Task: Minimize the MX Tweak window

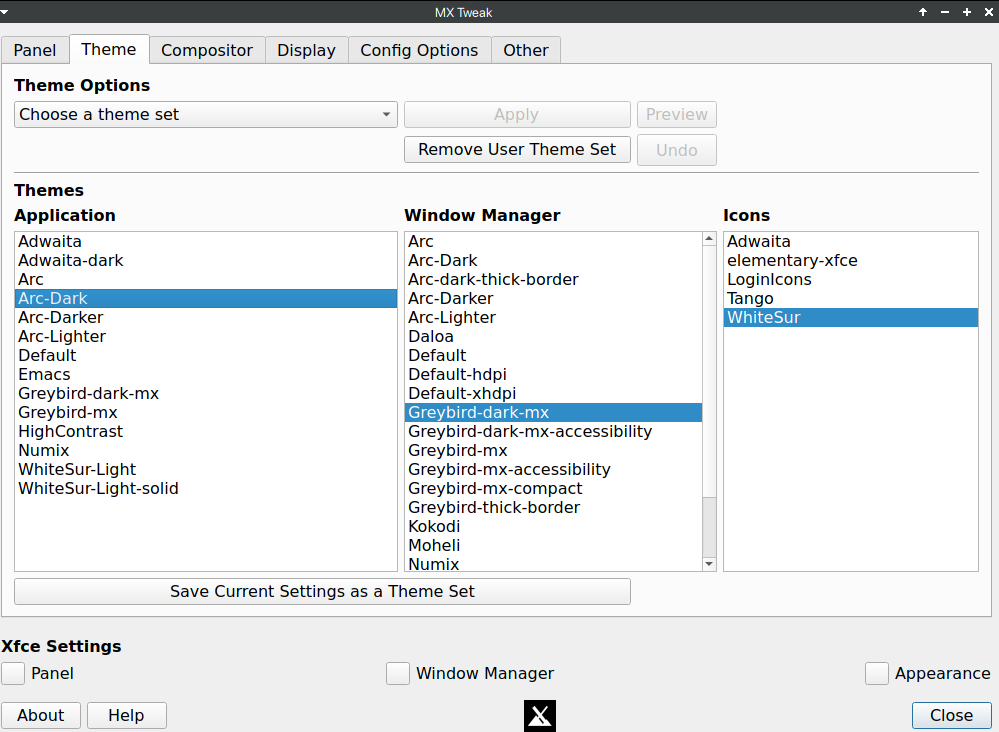Action: [945, 12]
